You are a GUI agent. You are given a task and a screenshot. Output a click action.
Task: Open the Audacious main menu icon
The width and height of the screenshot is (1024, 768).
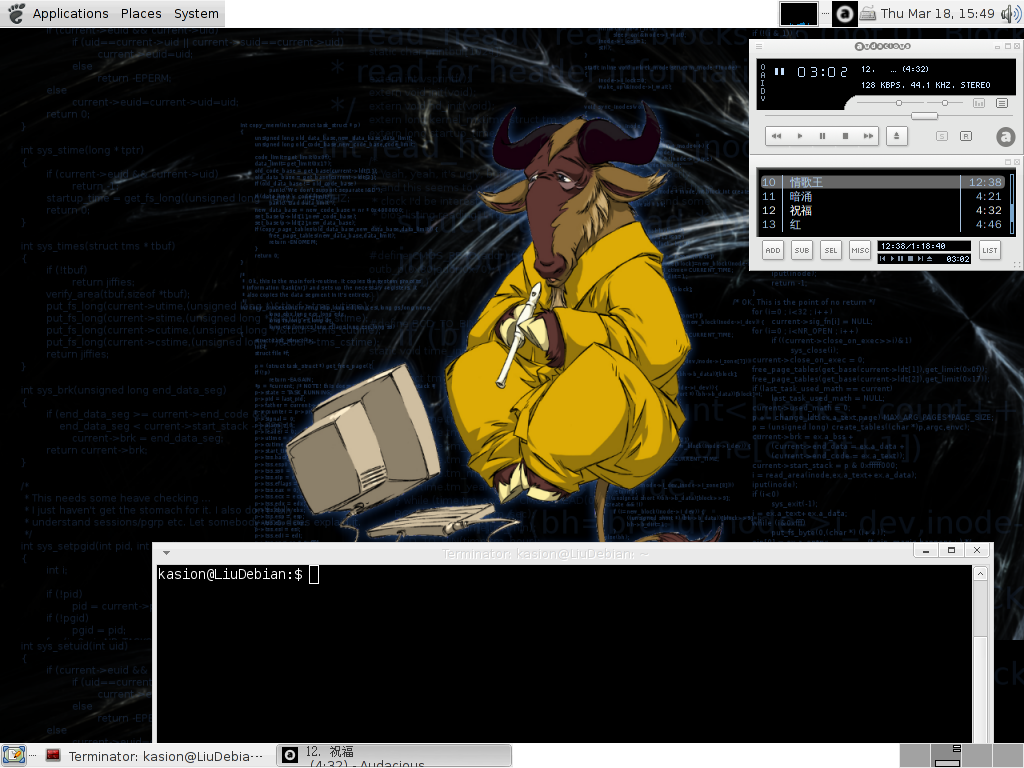(x=759, y=46)
